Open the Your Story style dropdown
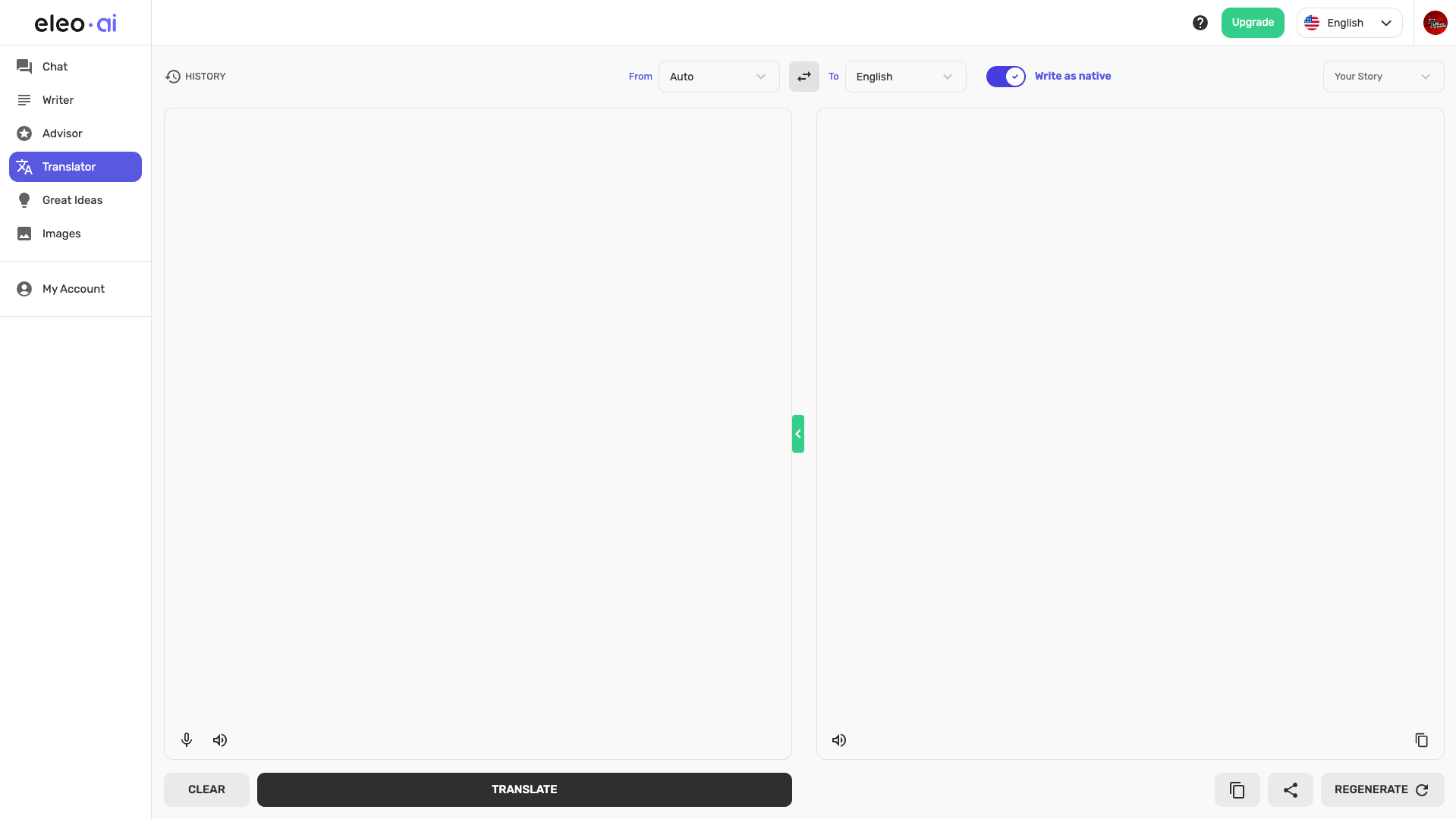1456x819 pixels. click(1382, 77)
